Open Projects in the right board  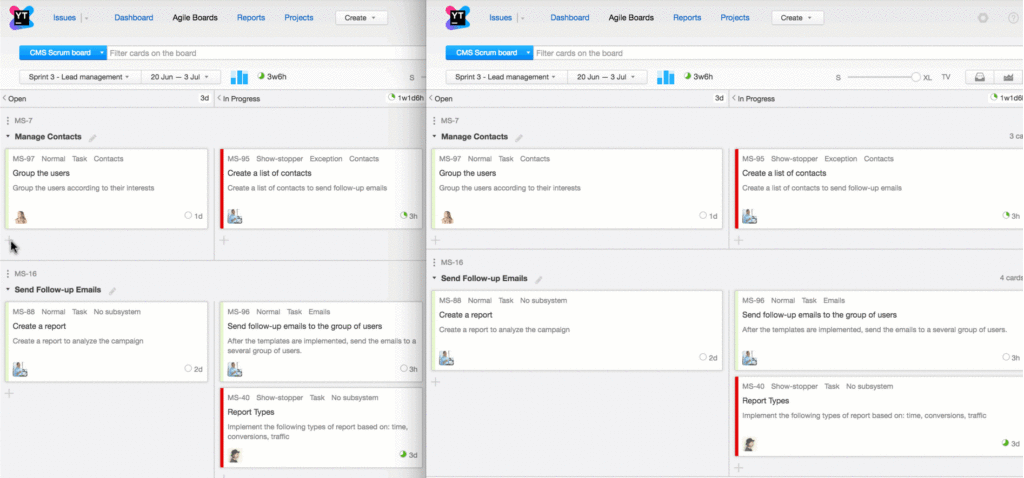(x=735, y=18)
